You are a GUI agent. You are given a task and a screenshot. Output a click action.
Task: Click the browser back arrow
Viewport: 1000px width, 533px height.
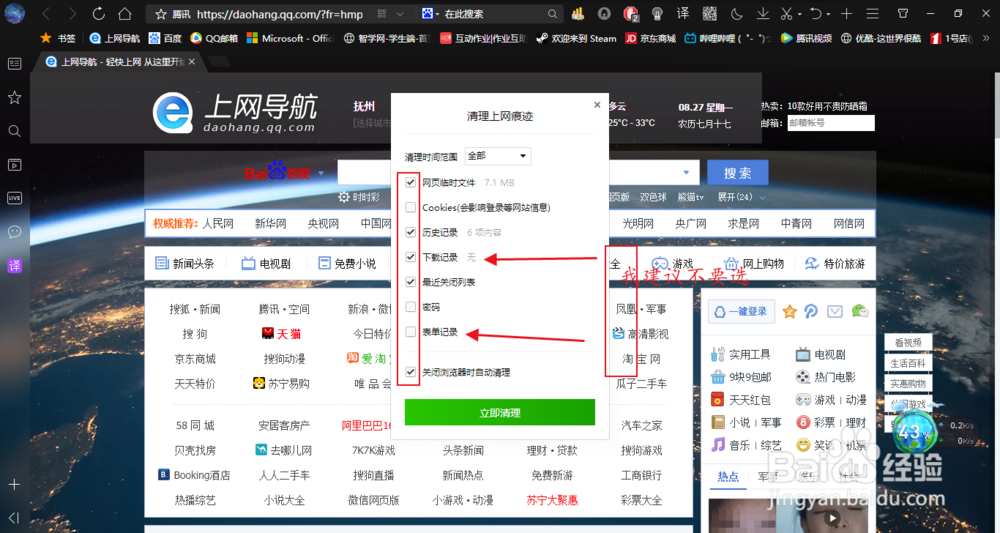(45, 13)
